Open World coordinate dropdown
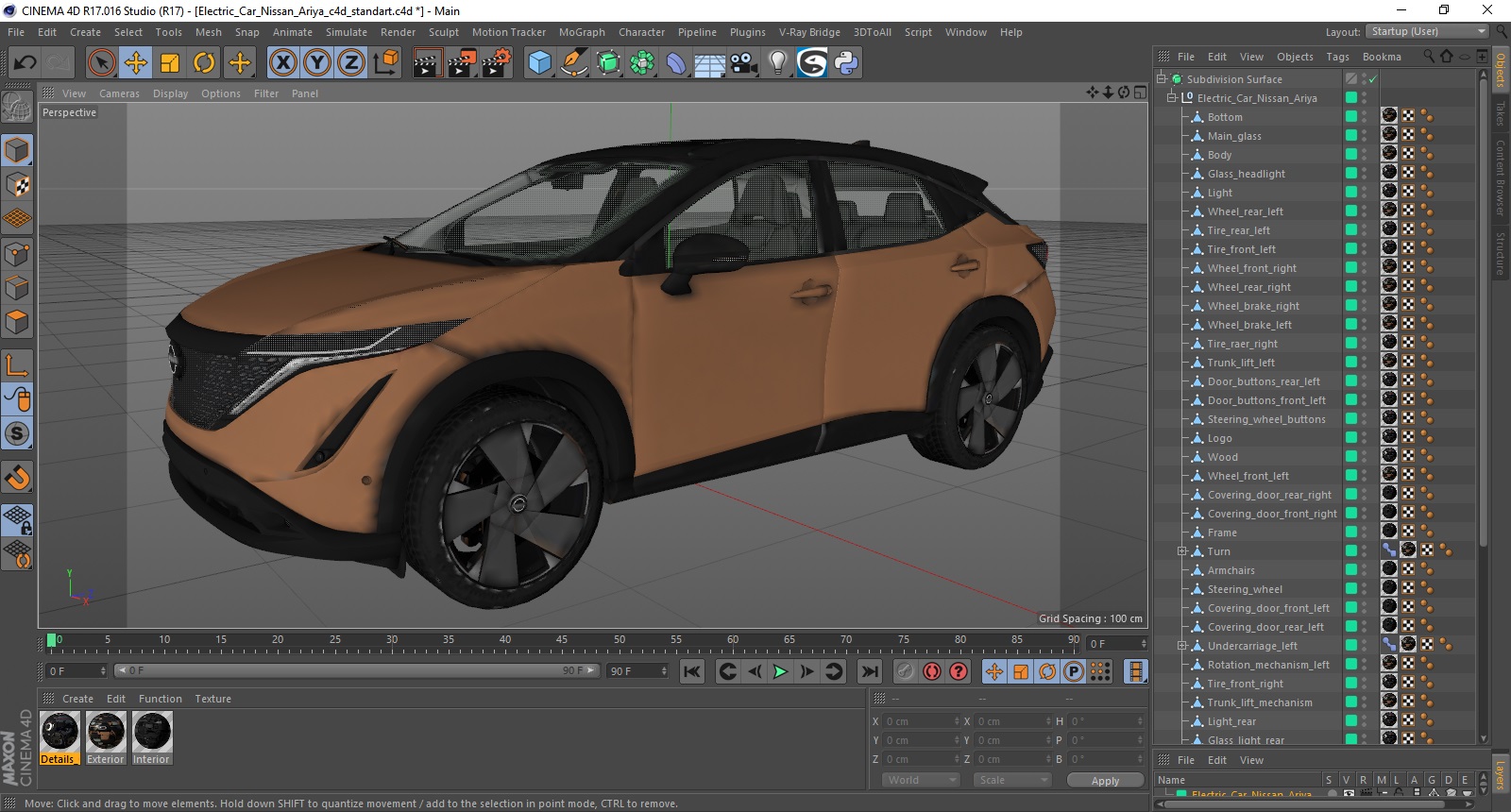Screen dimensions: 1511x812 click(x=921, y=780)
